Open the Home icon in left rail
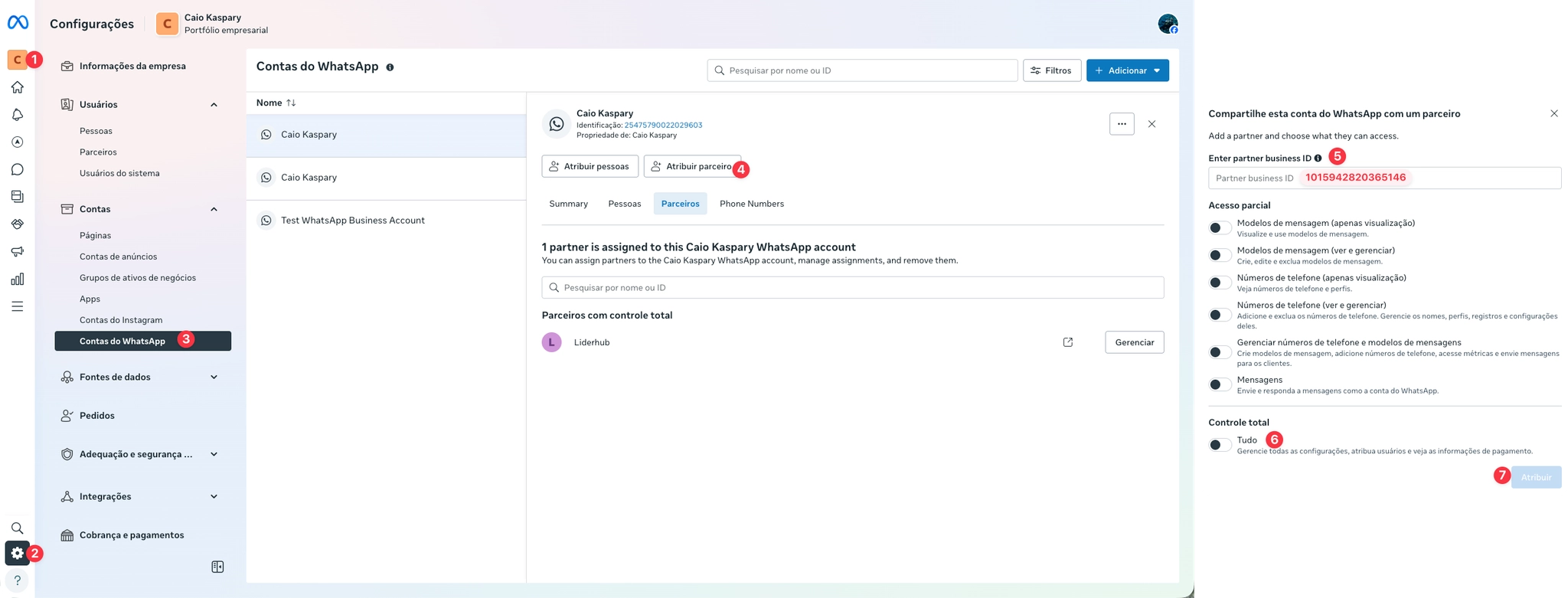This screenshot has height=598, width=1568. click(17, 87)
